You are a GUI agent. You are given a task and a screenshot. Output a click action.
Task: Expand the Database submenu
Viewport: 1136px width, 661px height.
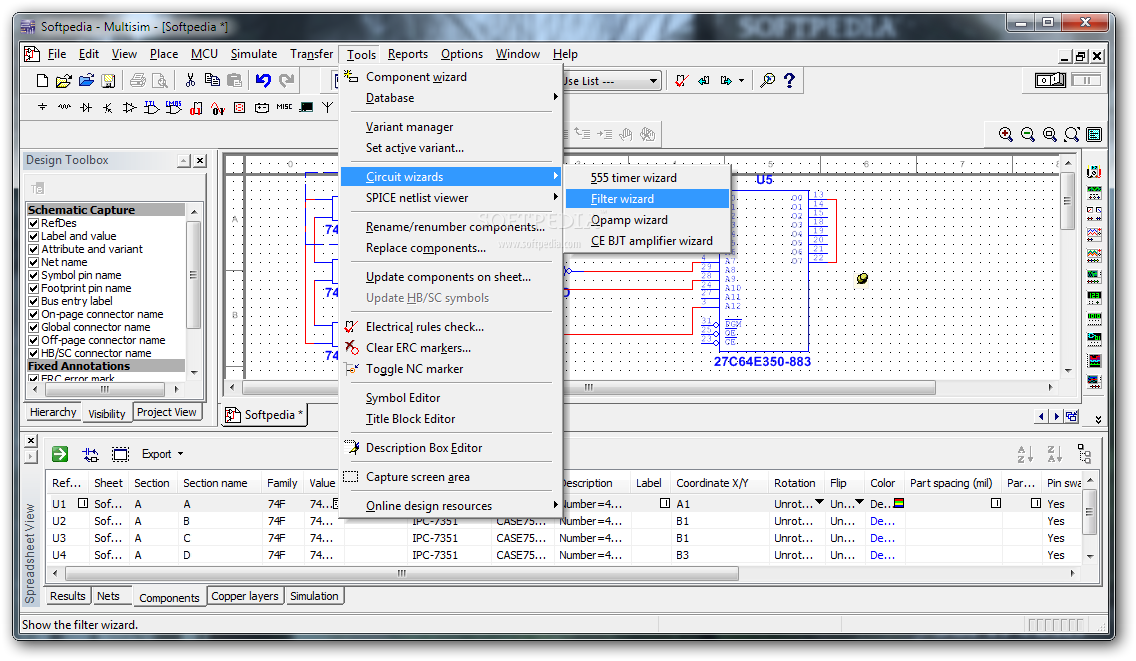[x=453, y=98]
